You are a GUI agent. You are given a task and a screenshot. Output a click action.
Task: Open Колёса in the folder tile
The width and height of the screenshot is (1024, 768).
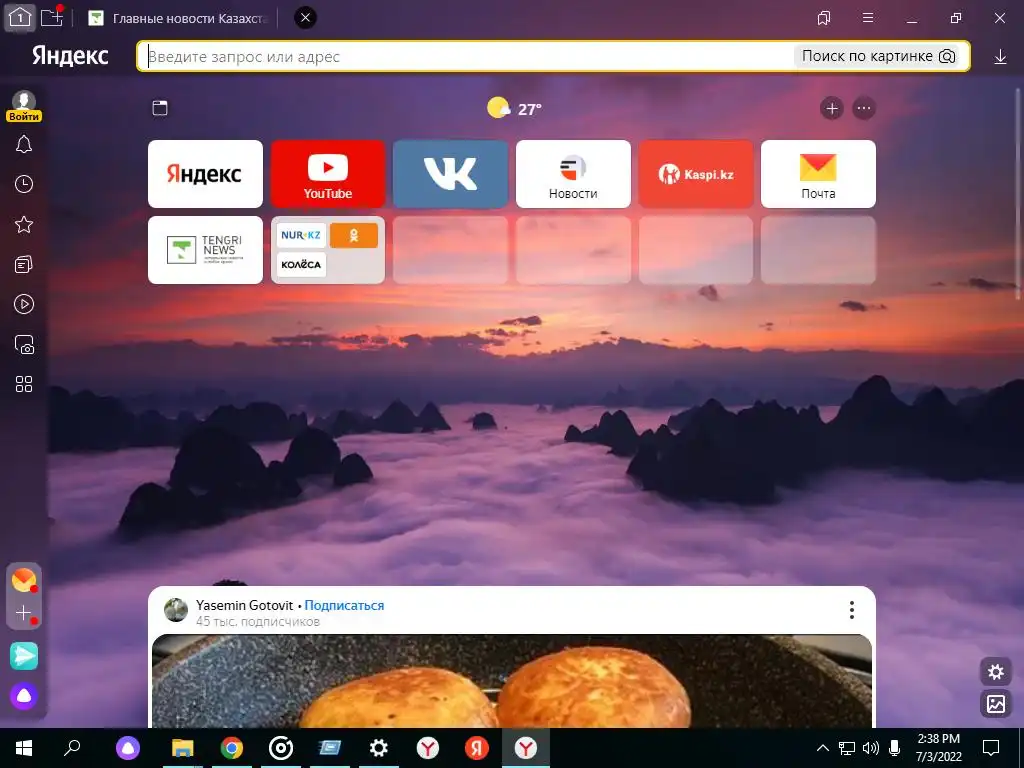coord(301,264)
